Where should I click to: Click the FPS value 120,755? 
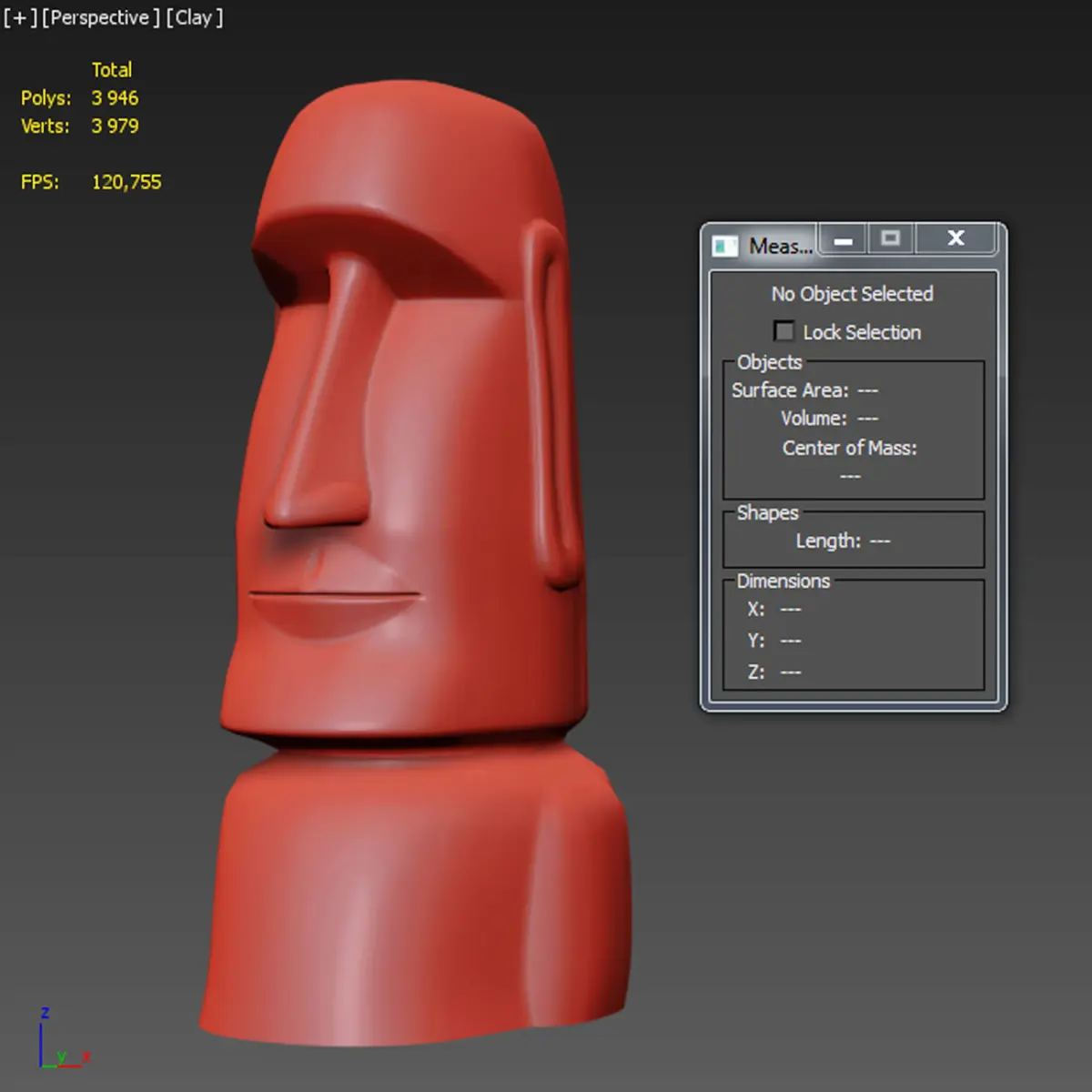click(126, 182)
